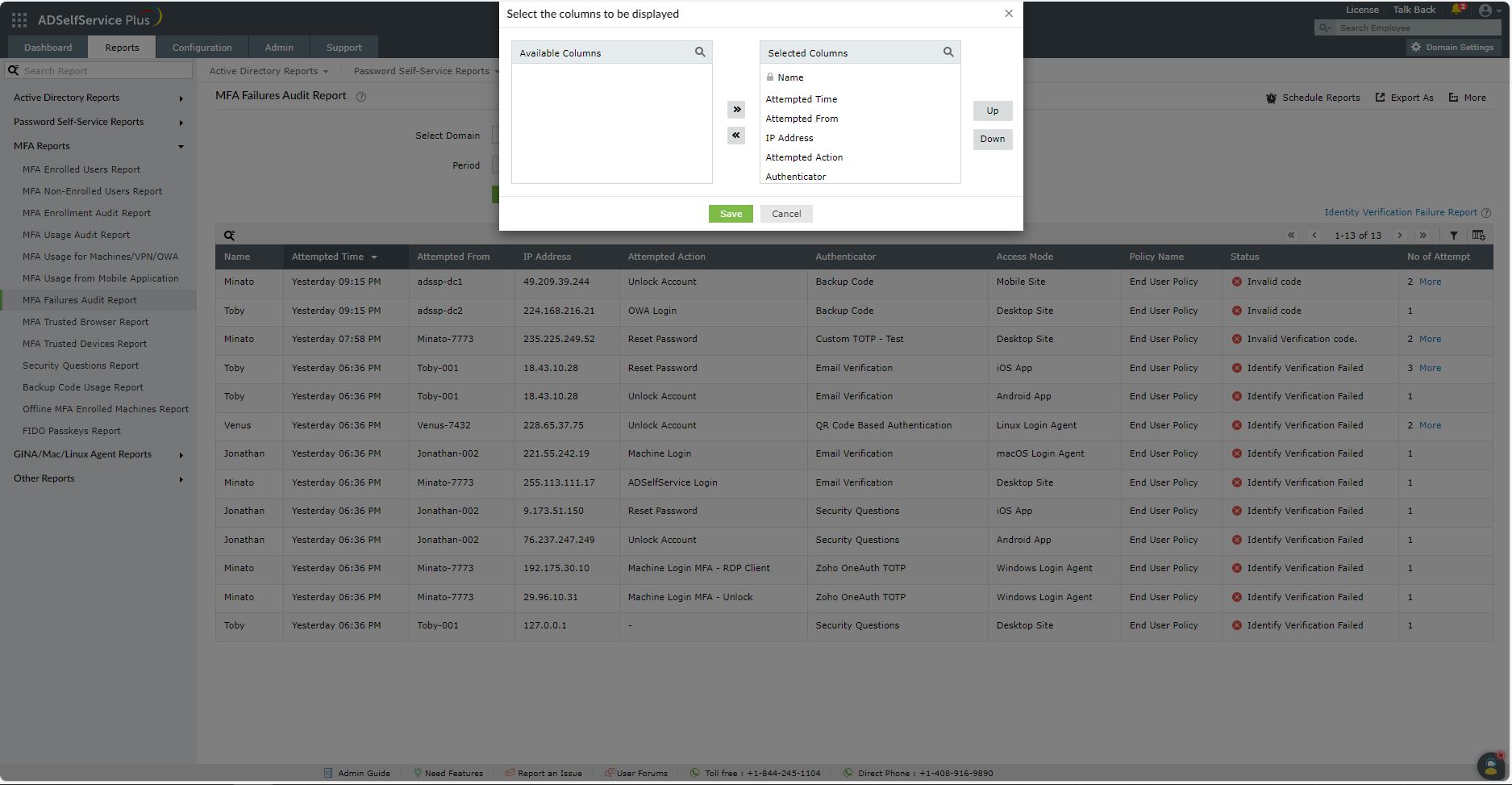Open the More options menu

(x=1467, y=98)
